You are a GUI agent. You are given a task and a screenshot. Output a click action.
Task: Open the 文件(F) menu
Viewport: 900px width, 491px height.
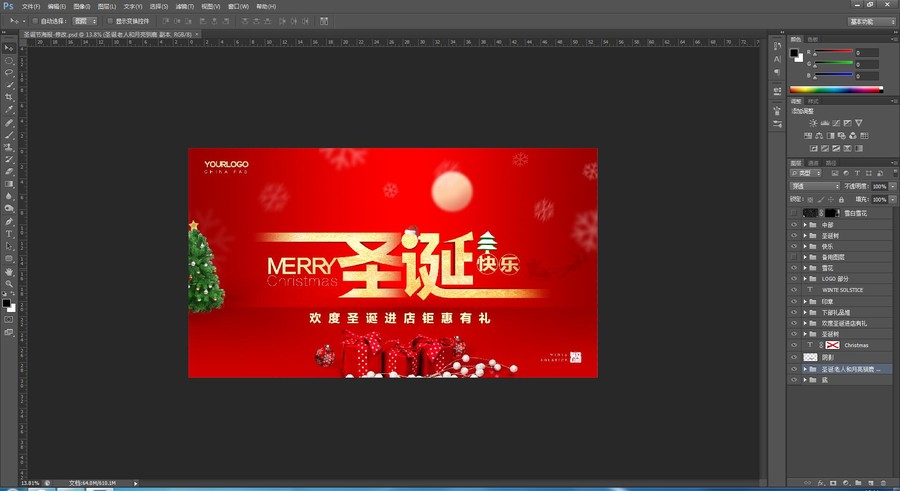click(31, 6)
